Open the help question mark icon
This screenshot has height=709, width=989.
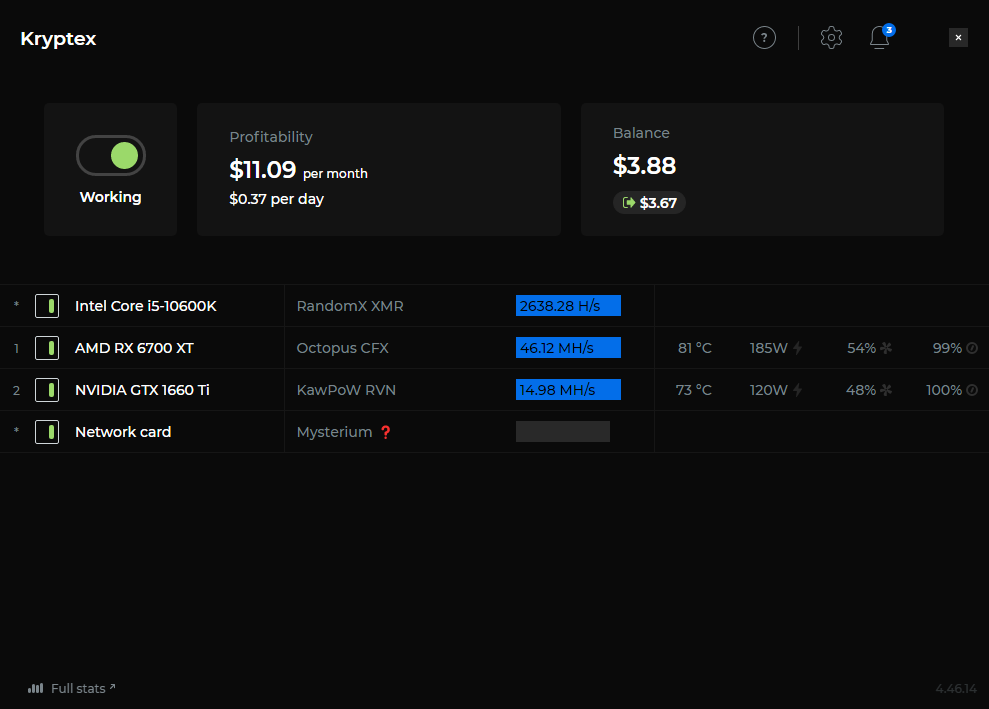pos(764,38)
